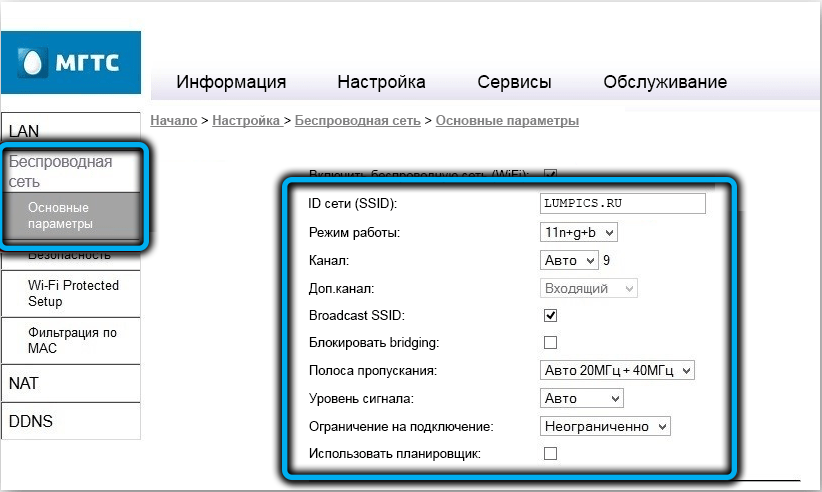Image resolution: width=822 pixels, height=492 pixels.
Task: Follow the Начало breadcrumb link
Action: pyautogui.click(x=173, y=121)
